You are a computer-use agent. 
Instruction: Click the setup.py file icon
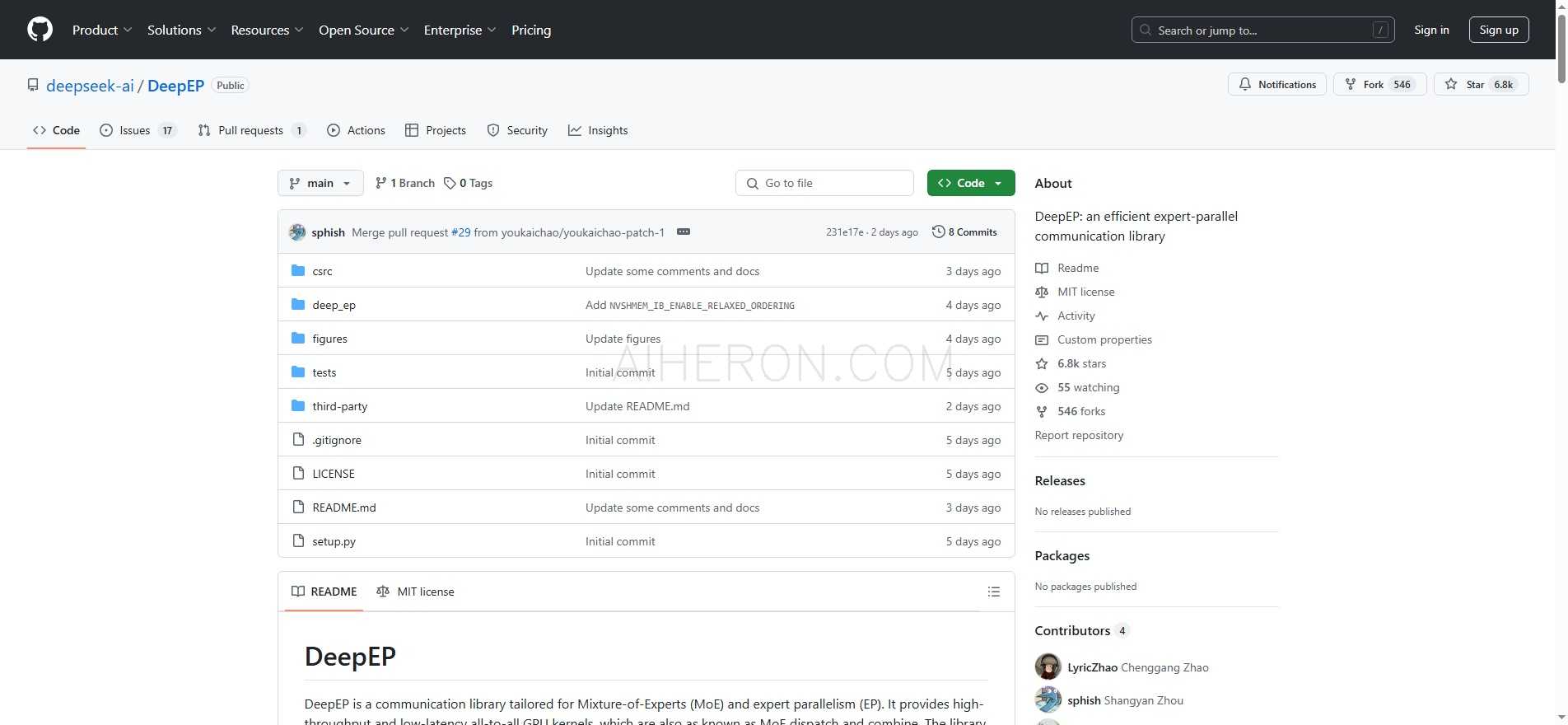tap(298, 541)
